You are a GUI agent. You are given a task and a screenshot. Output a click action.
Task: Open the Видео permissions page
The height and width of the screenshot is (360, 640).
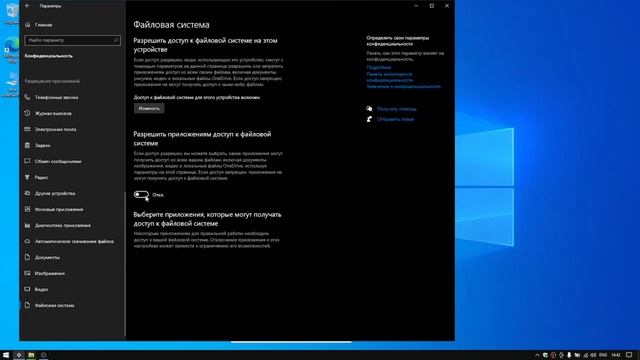(x=36, y=289)
